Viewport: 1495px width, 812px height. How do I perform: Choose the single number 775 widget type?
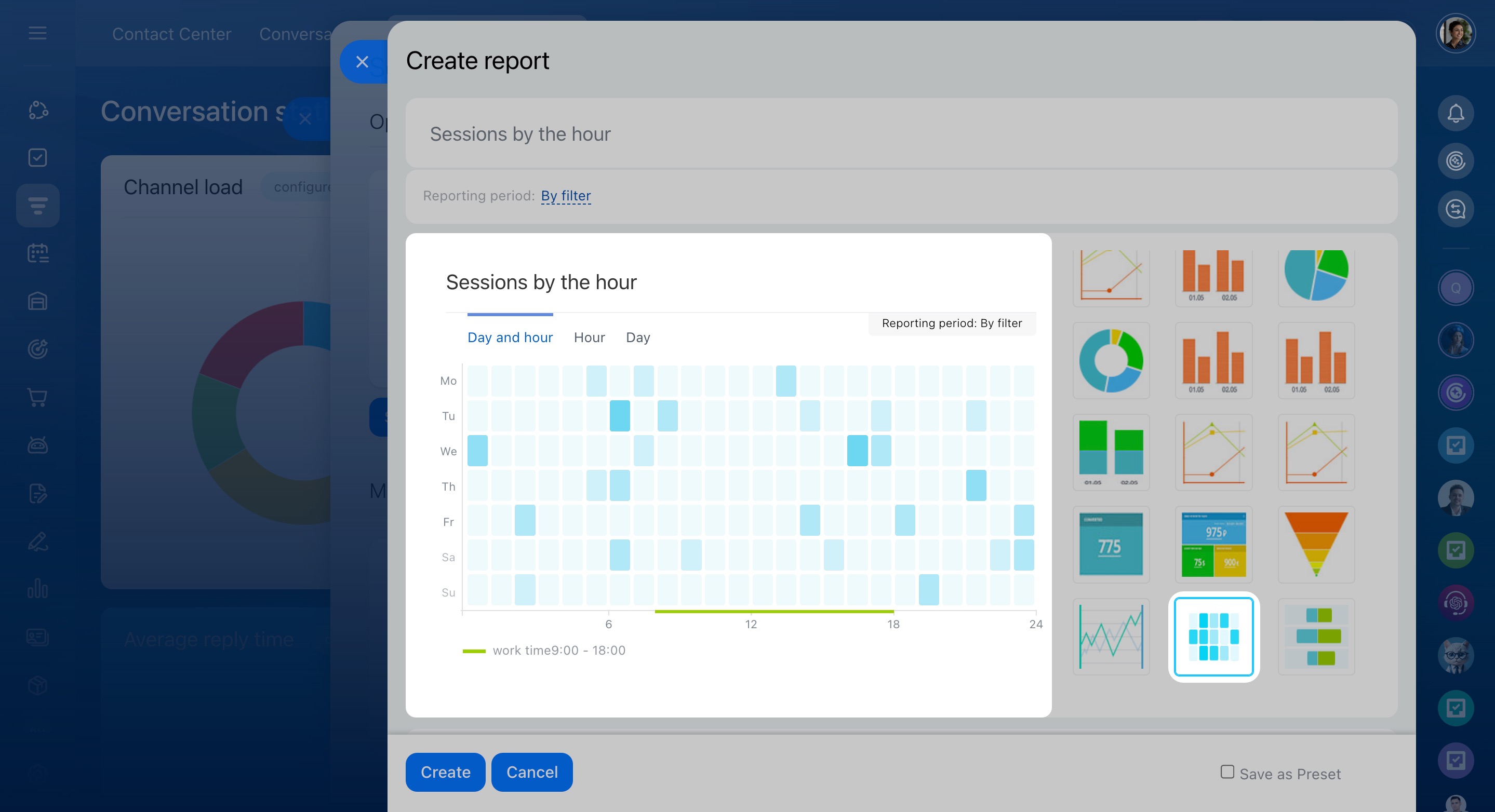coord(1111,544)
